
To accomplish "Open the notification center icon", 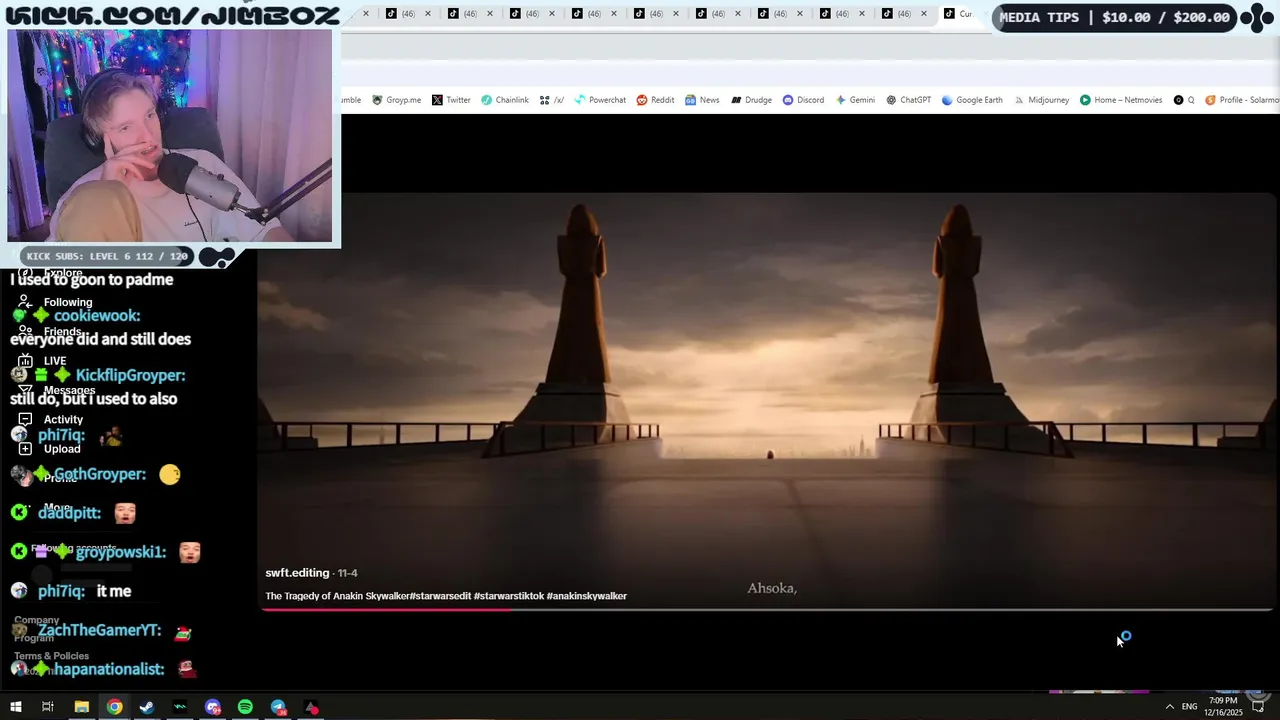I will coord(1259,707).
